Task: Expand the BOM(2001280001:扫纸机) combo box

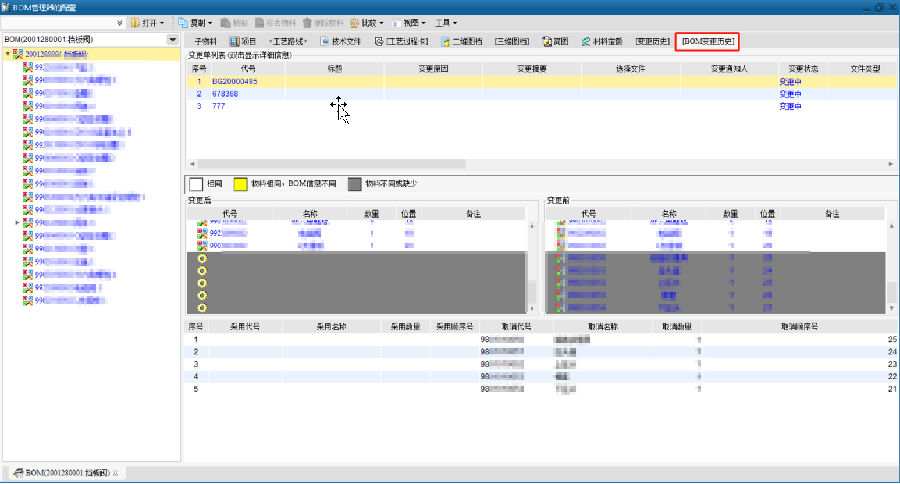Action: tap(173, 39)
